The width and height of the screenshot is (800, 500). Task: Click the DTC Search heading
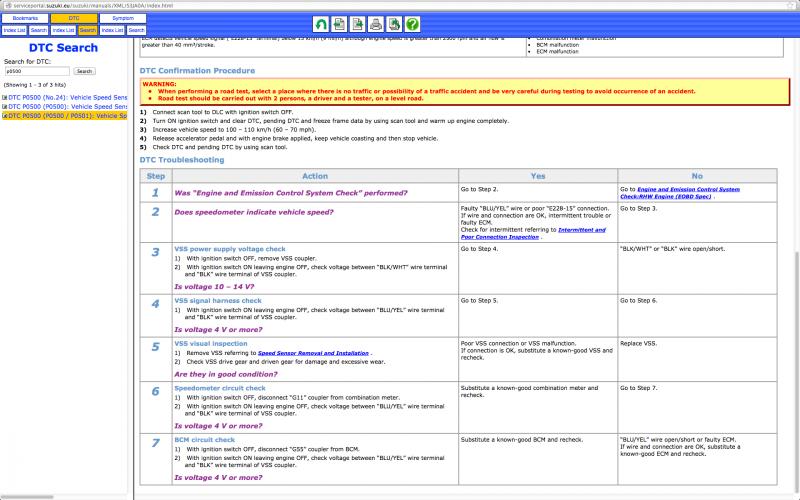tap(63, 48)
